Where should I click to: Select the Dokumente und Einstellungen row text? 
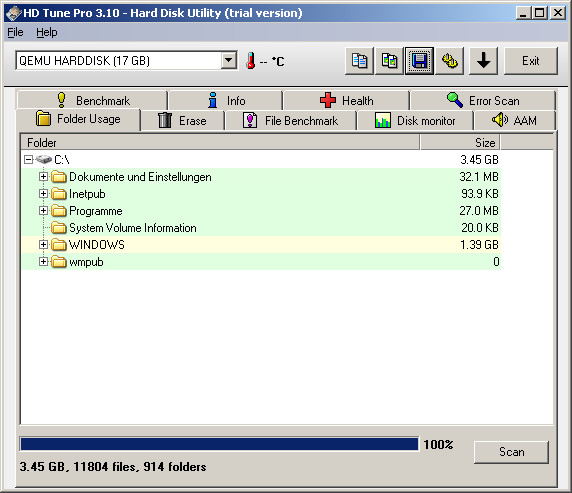140,177
